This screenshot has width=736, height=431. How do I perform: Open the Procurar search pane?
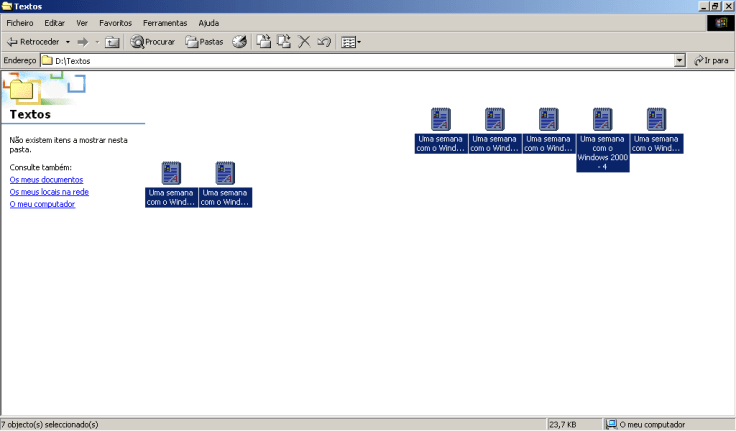pos(153,42)
